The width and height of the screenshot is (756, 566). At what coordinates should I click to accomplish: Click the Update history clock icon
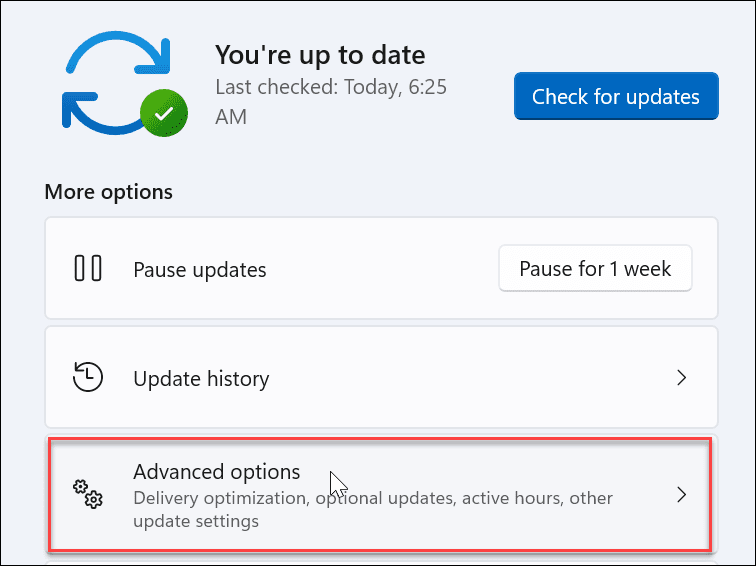tap(88, 378)
